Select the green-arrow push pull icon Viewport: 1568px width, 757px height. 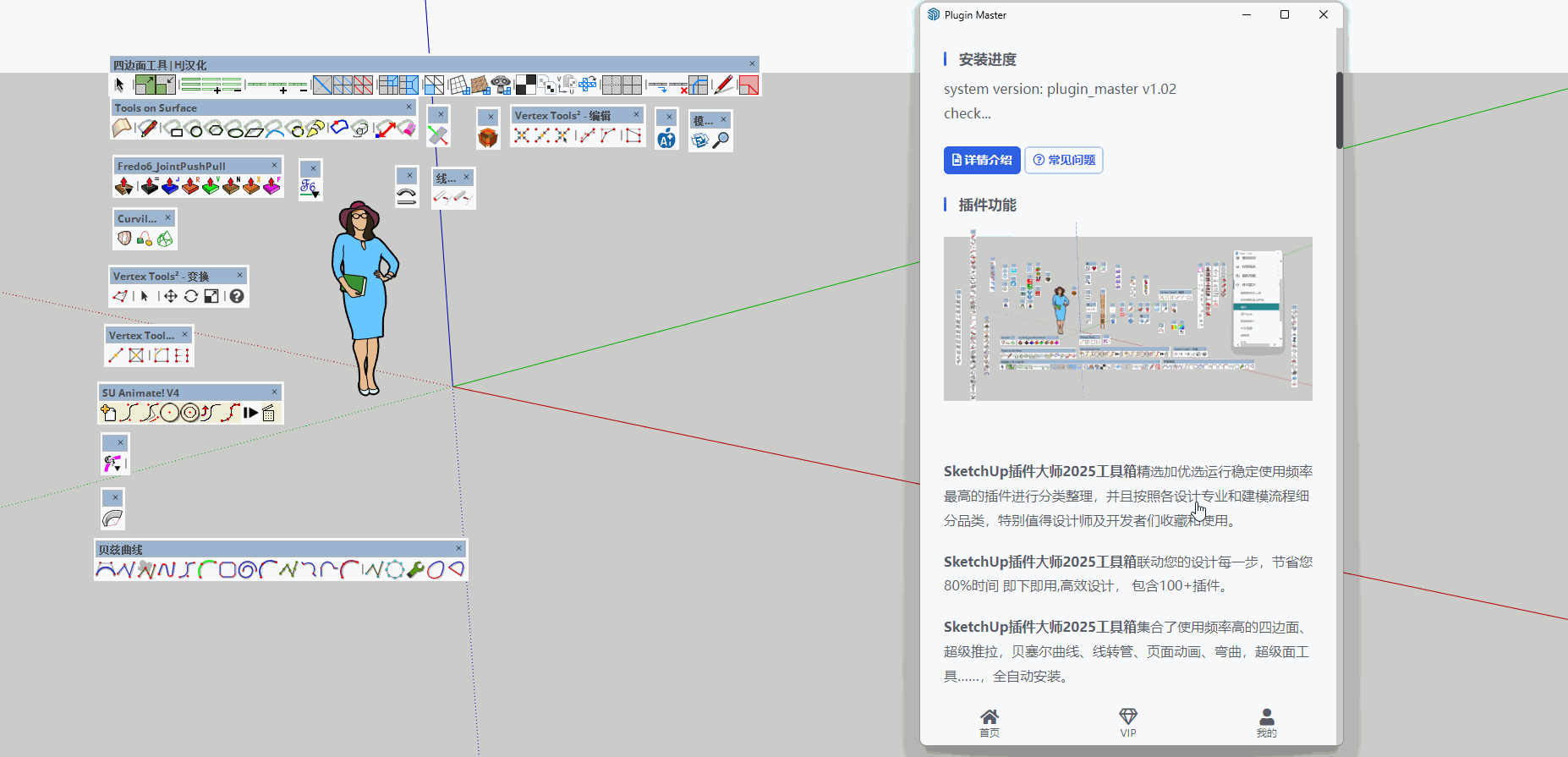211,186
